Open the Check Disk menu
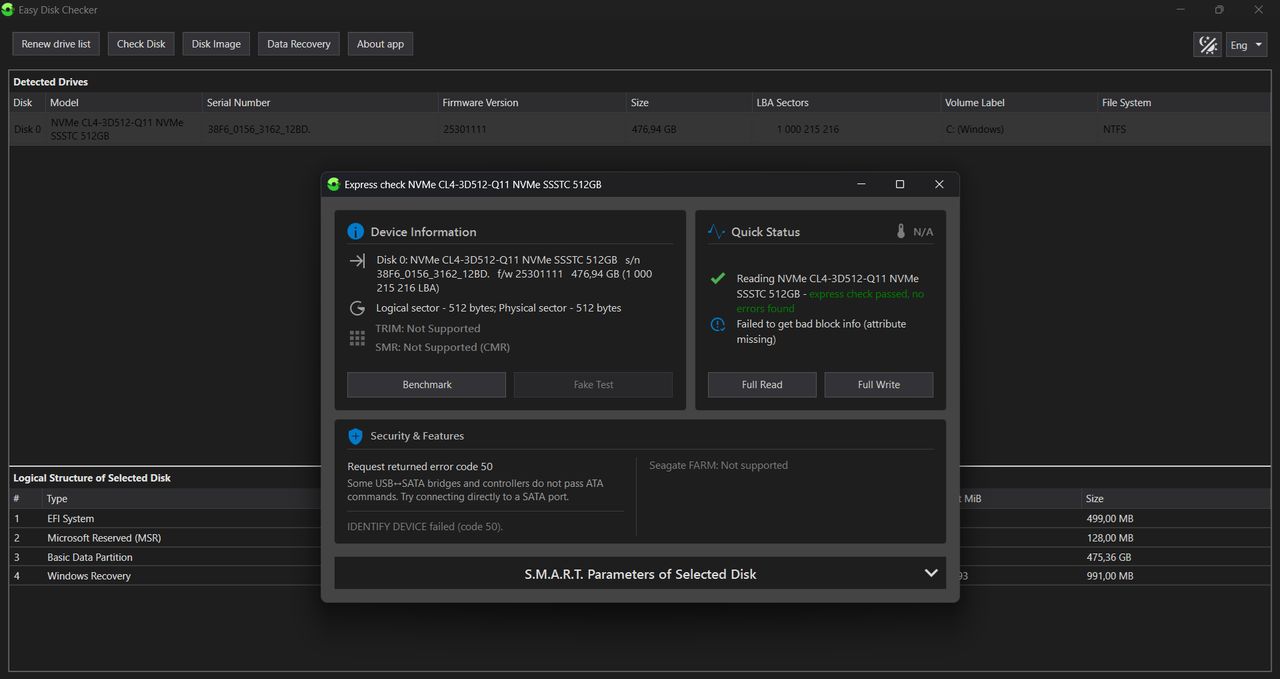The image size is (1280, 679). 141,44
